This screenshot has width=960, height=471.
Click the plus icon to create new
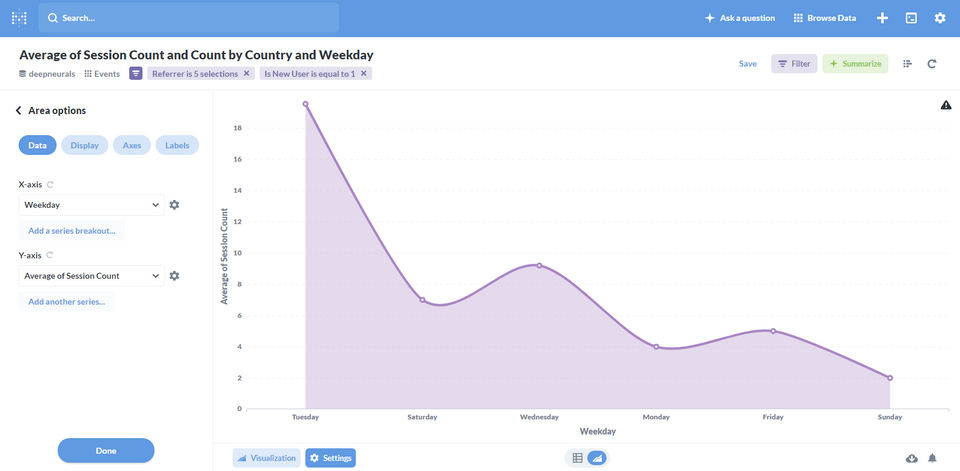tap(882, 18)
